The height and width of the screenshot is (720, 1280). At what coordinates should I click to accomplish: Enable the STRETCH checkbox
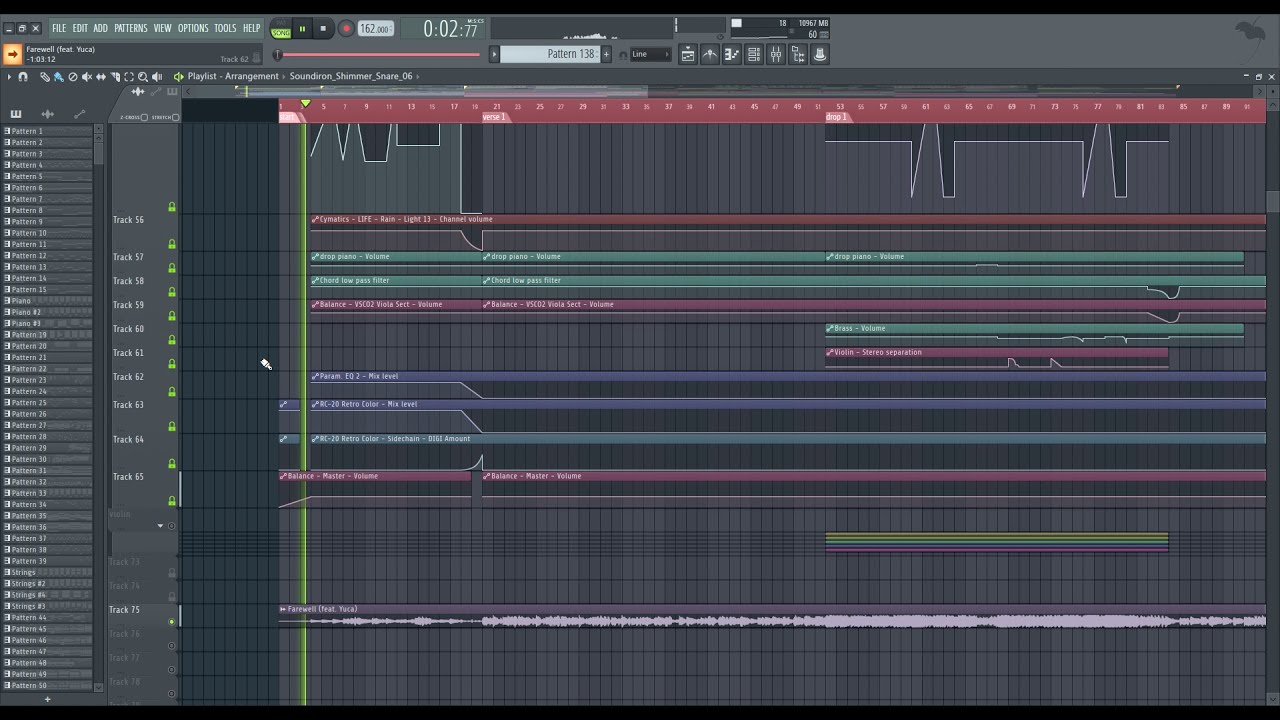coord(176,117)
